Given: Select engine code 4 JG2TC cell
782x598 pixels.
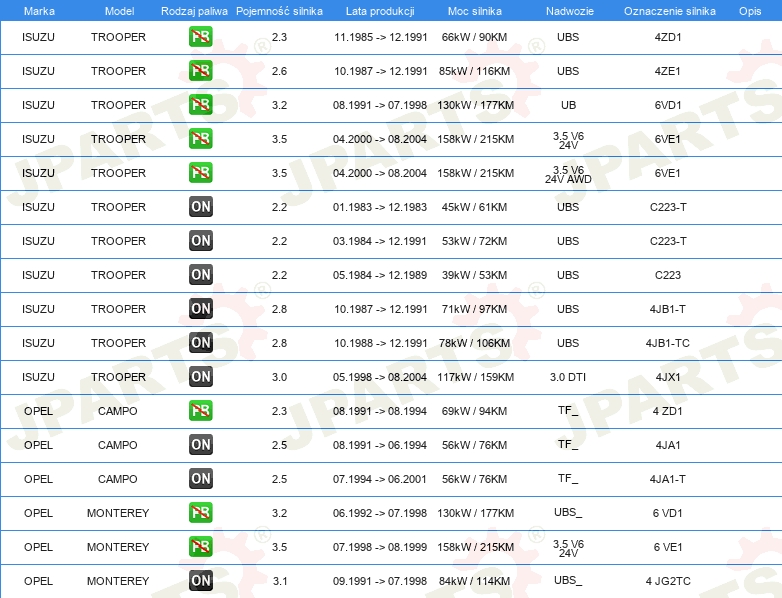Looking at the screenshot, I should [668, 581].
